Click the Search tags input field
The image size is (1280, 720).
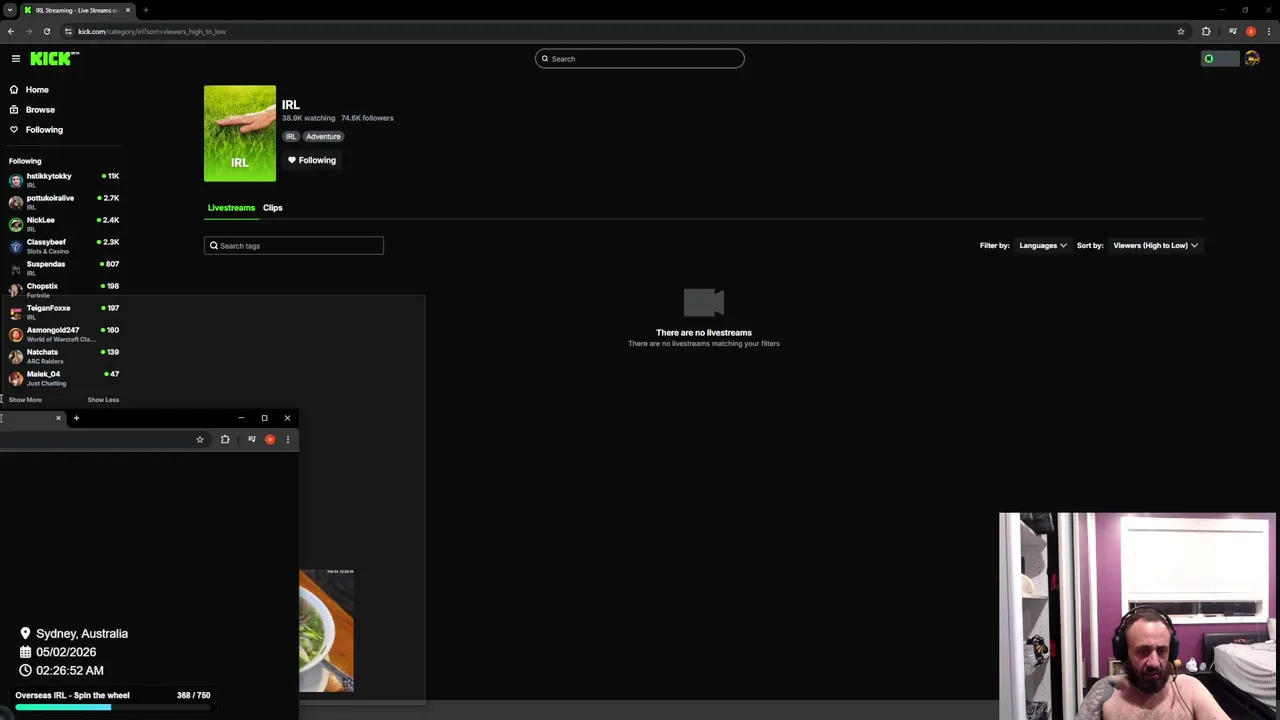pos(294,246)
